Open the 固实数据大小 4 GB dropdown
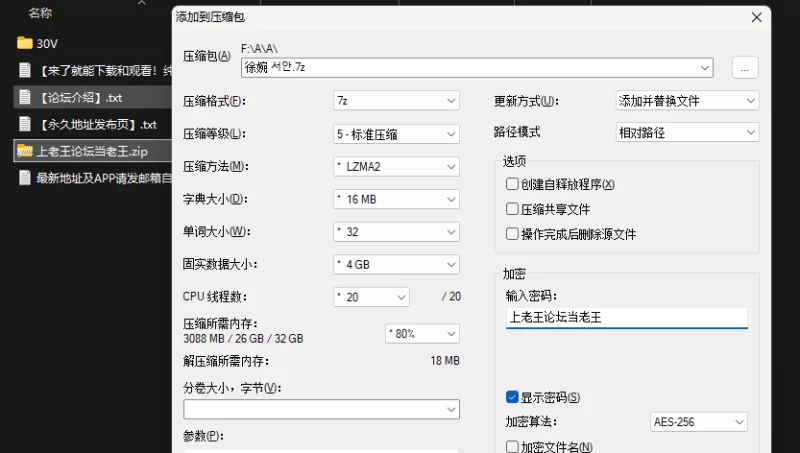The width and height of the screenshot is (800, 453). (396, 264)
